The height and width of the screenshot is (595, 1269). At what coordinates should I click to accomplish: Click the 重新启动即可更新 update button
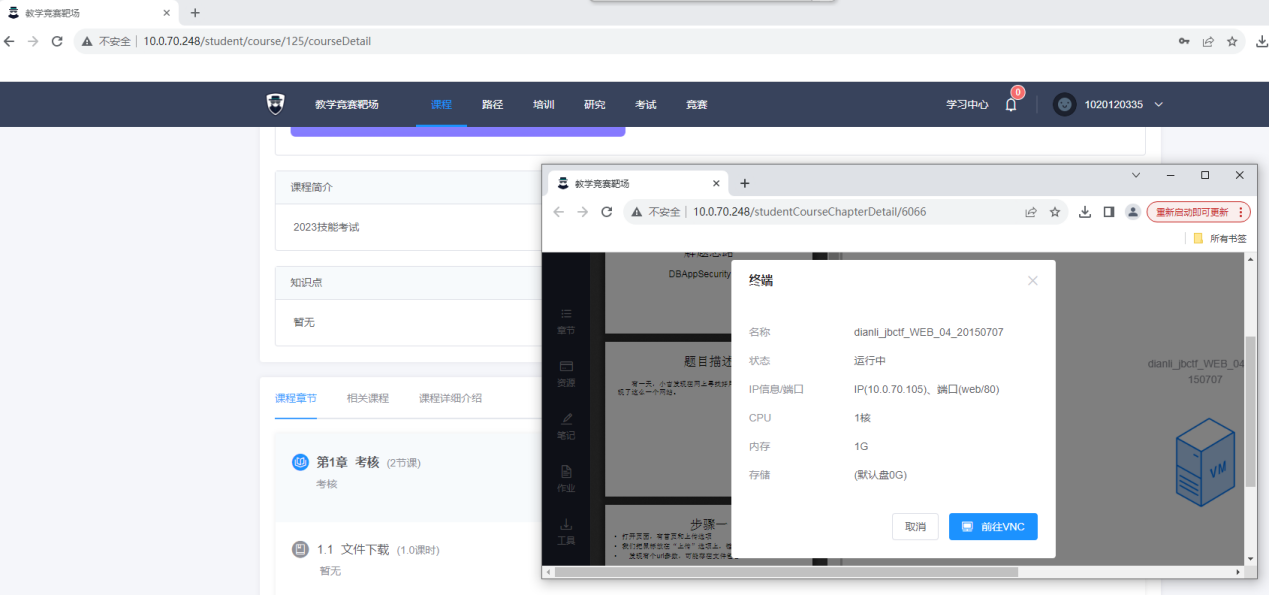pyautogui.click(x=1198, y=212)
